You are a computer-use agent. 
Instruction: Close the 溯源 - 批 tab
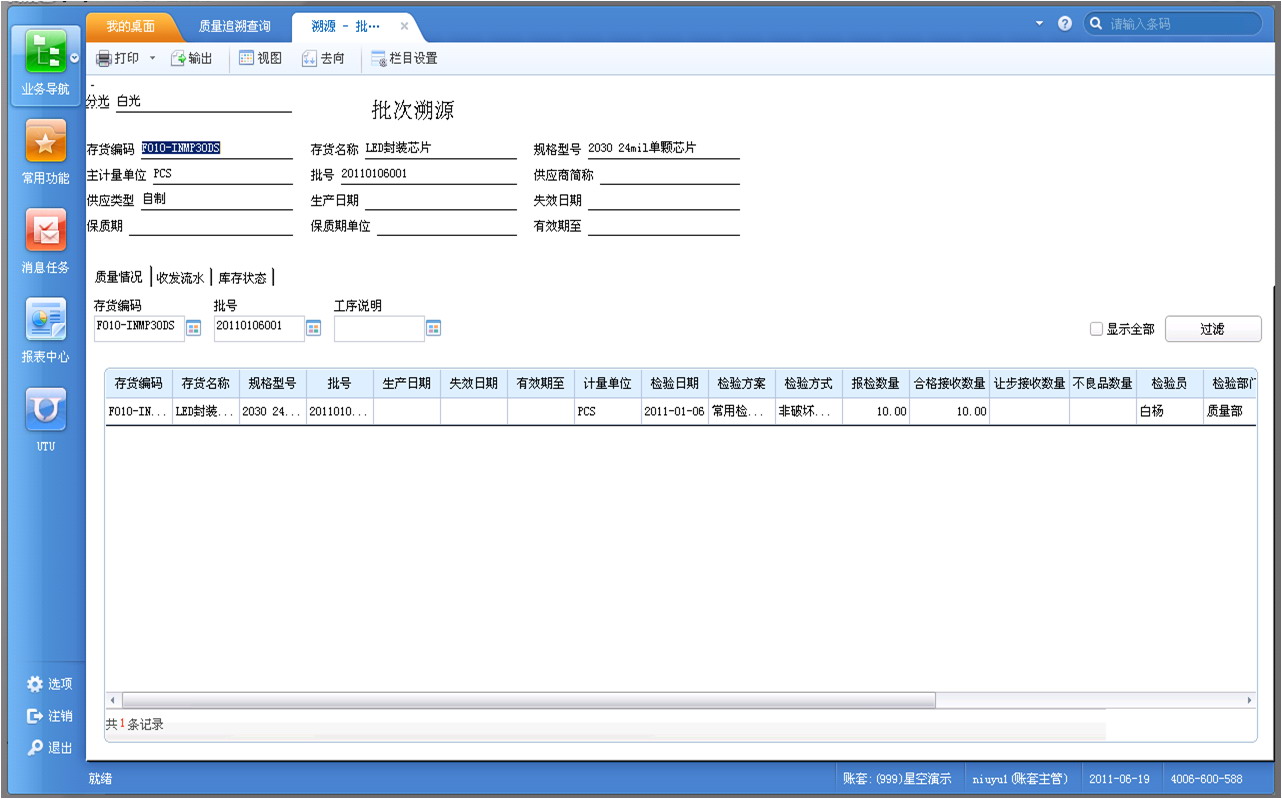click(x=404, y=26)
